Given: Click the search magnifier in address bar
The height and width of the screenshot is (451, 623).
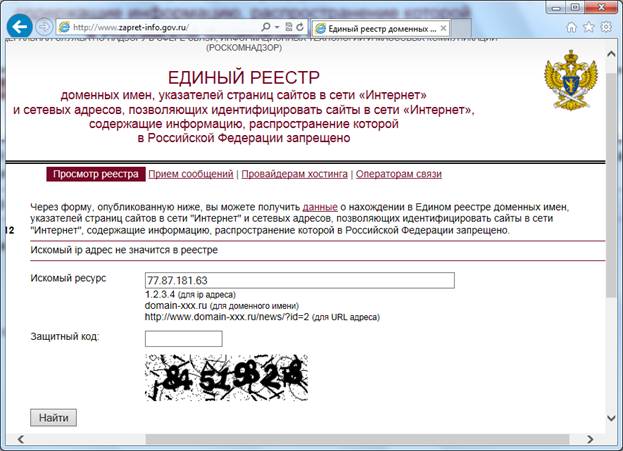Looking at the screenshot, I should [265, 27].
